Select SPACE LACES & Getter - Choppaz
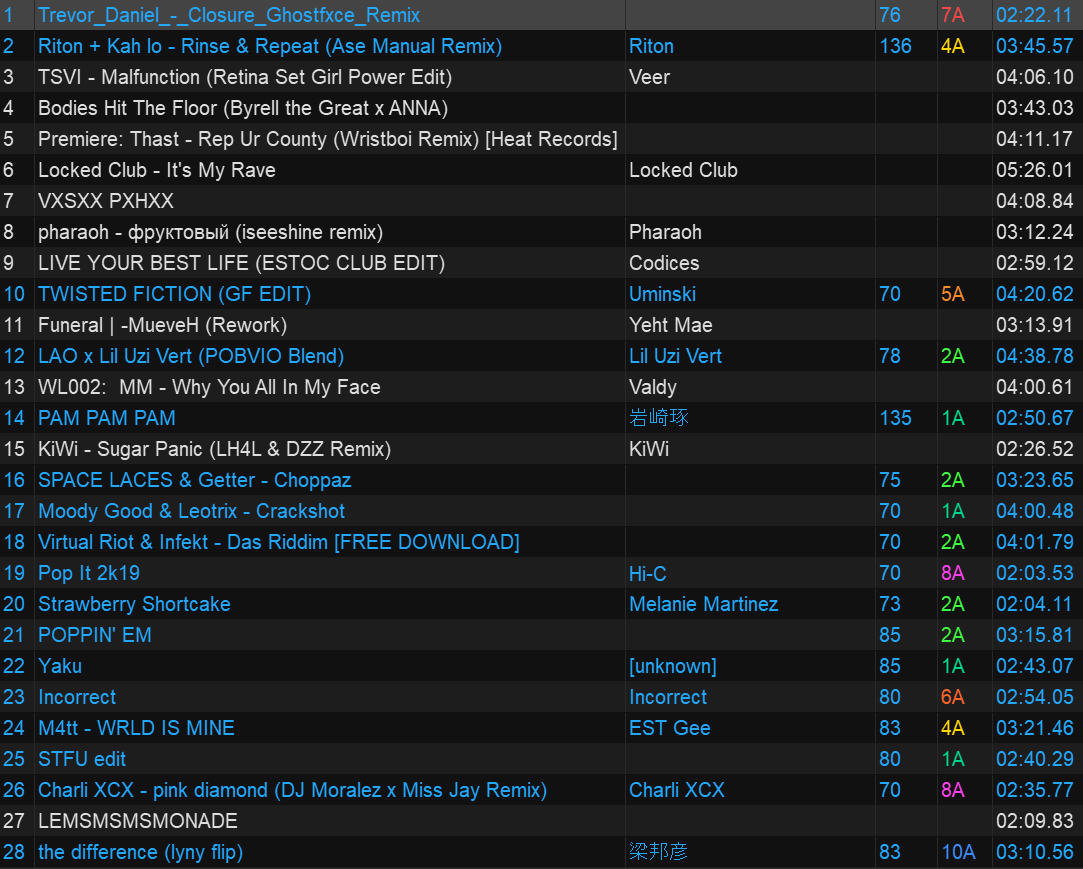 point(194,480)
